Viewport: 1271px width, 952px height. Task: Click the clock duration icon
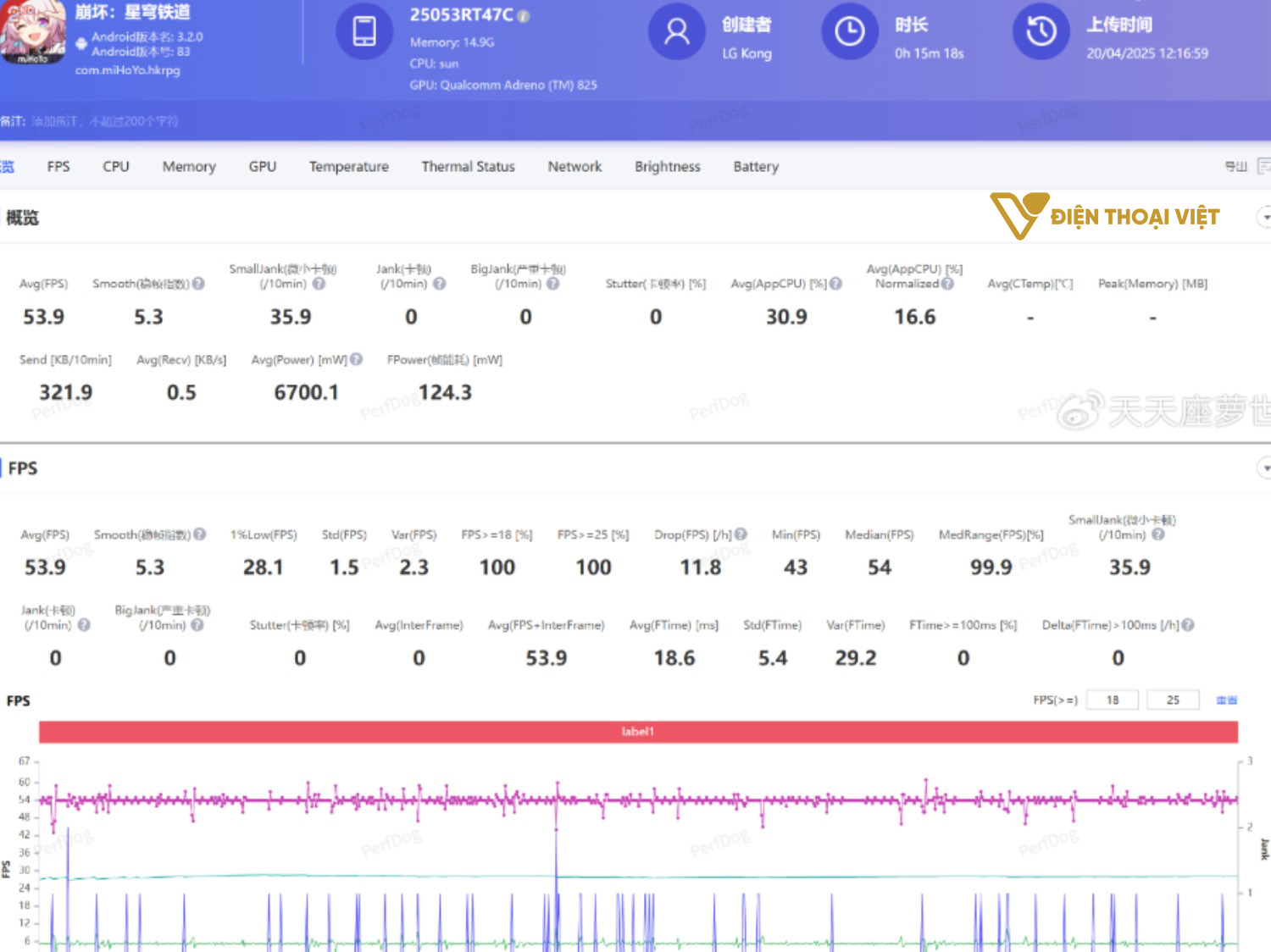point(849,32)
